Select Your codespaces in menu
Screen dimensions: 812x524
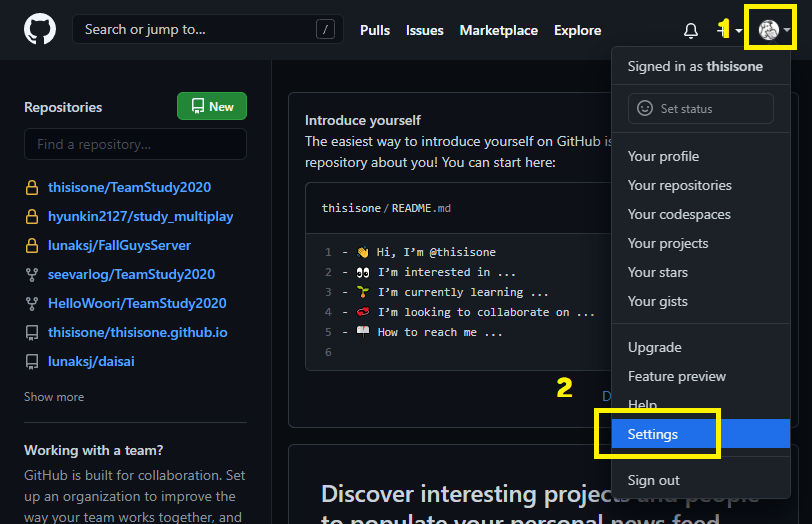[701, 214]
